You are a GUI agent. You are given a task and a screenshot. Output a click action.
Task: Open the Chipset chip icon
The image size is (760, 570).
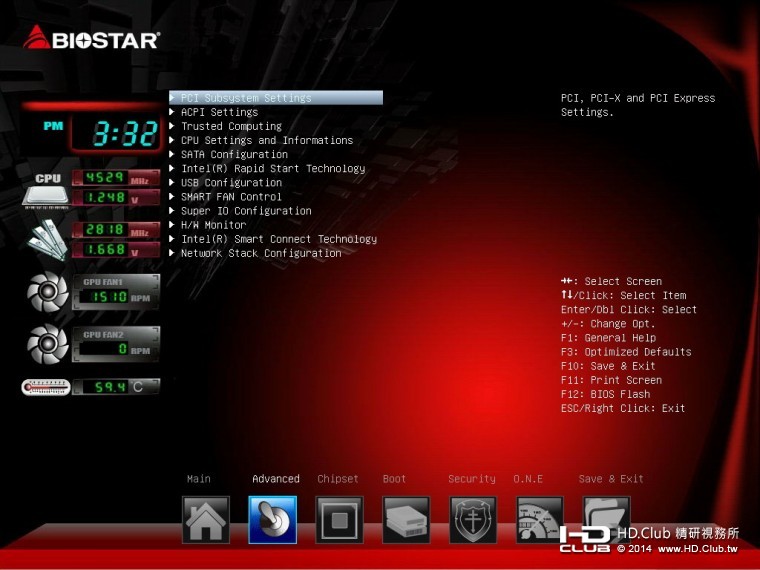[339, 520]
